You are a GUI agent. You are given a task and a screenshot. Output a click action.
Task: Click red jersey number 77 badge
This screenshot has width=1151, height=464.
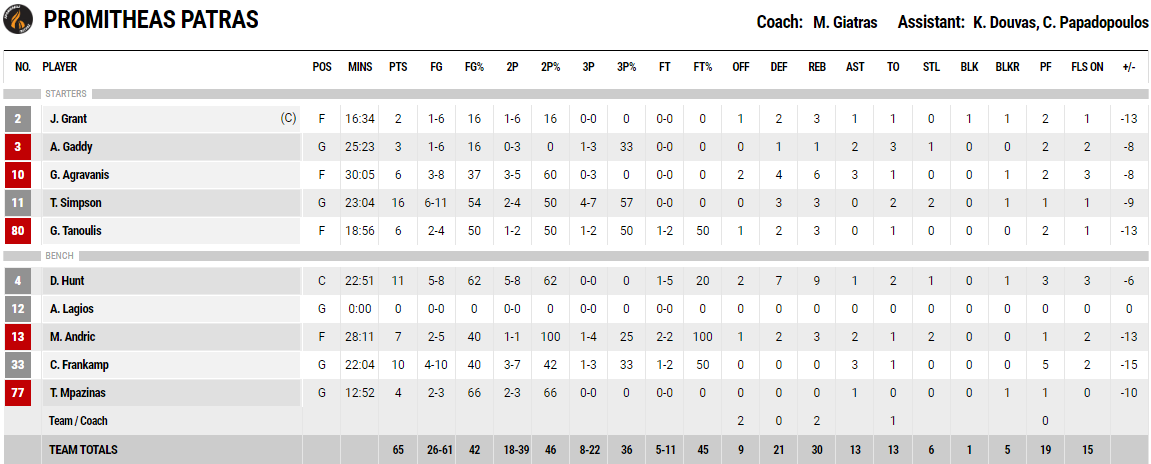pos(17,393)
